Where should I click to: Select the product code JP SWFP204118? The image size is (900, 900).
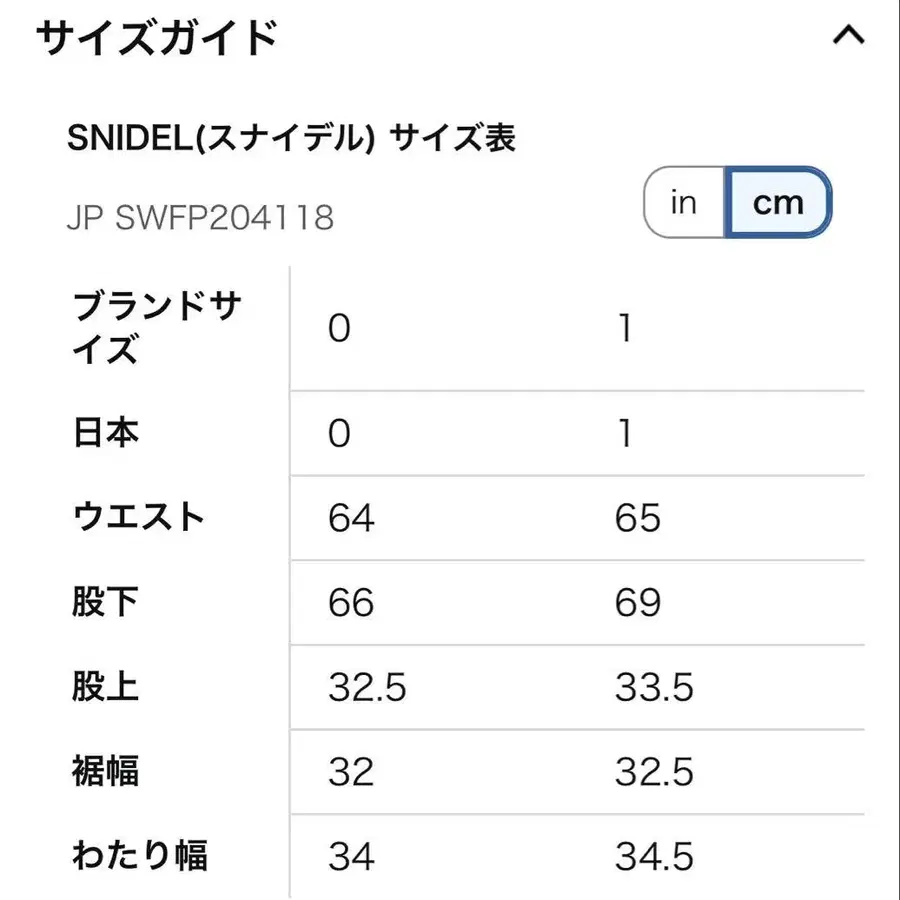[x=200, y=217]
